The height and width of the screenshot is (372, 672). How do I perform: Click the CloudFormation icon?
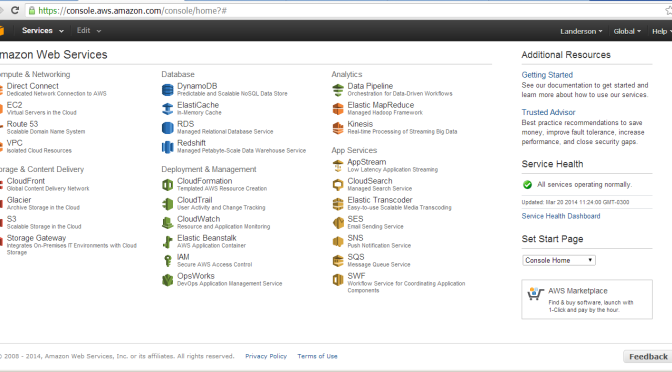(x=168, y=185)
